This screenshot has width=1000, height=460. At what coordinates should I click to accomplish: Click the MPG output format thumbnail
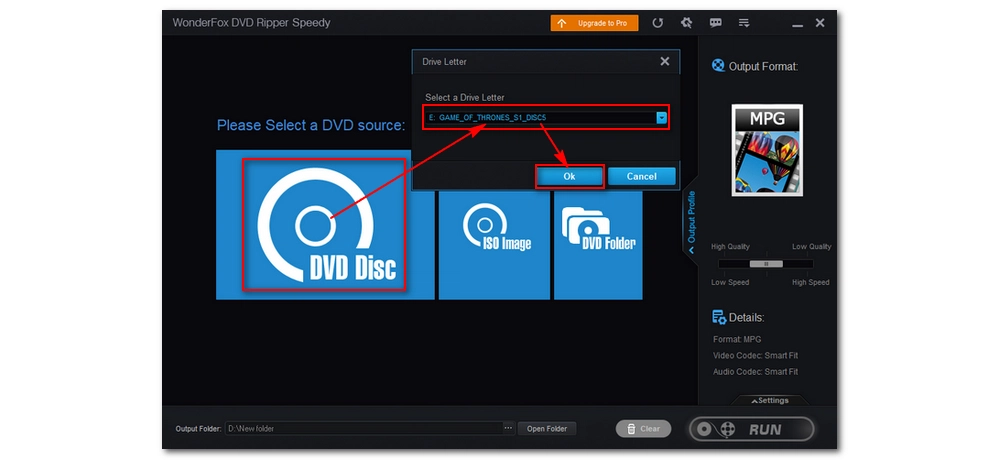tap(767, 150)
